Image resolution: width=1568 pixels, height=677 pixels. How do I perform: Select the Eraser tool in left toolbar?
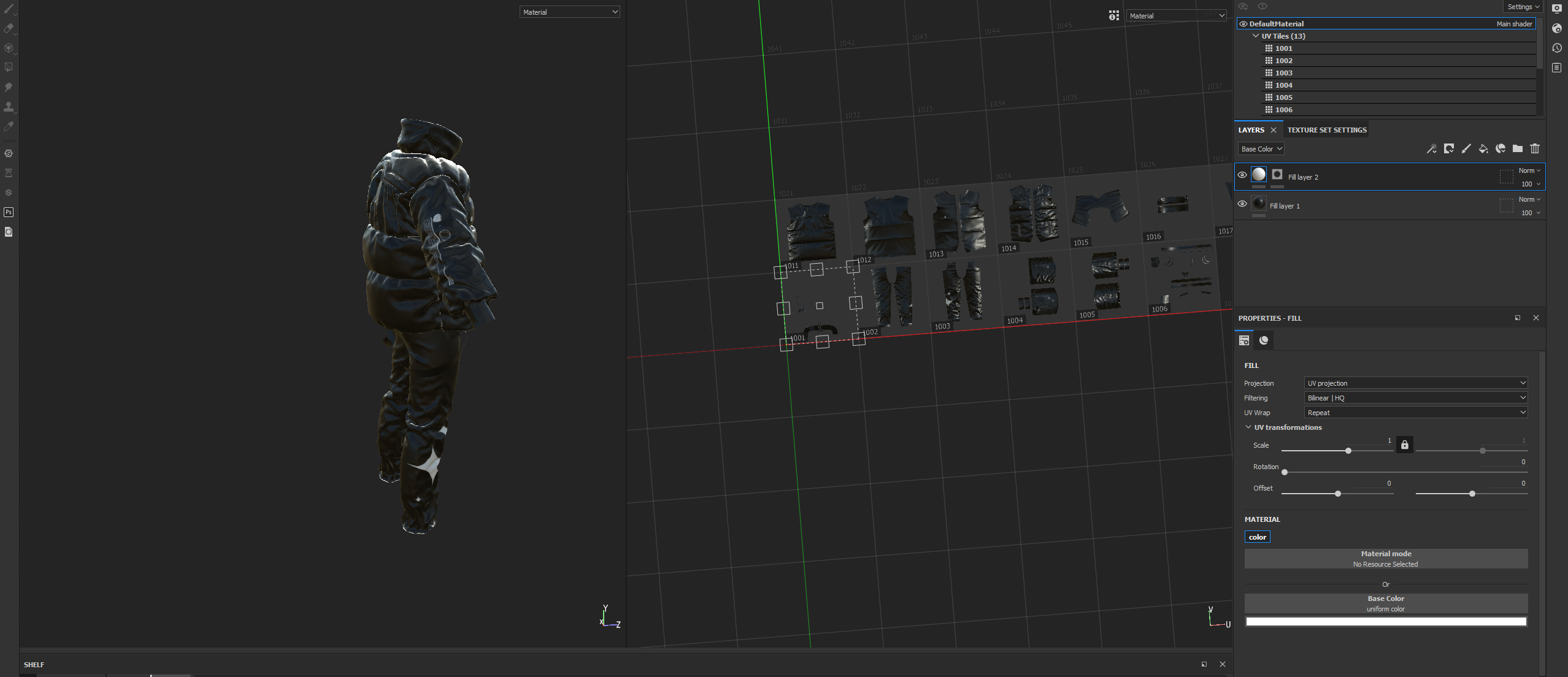click(9, 28)
